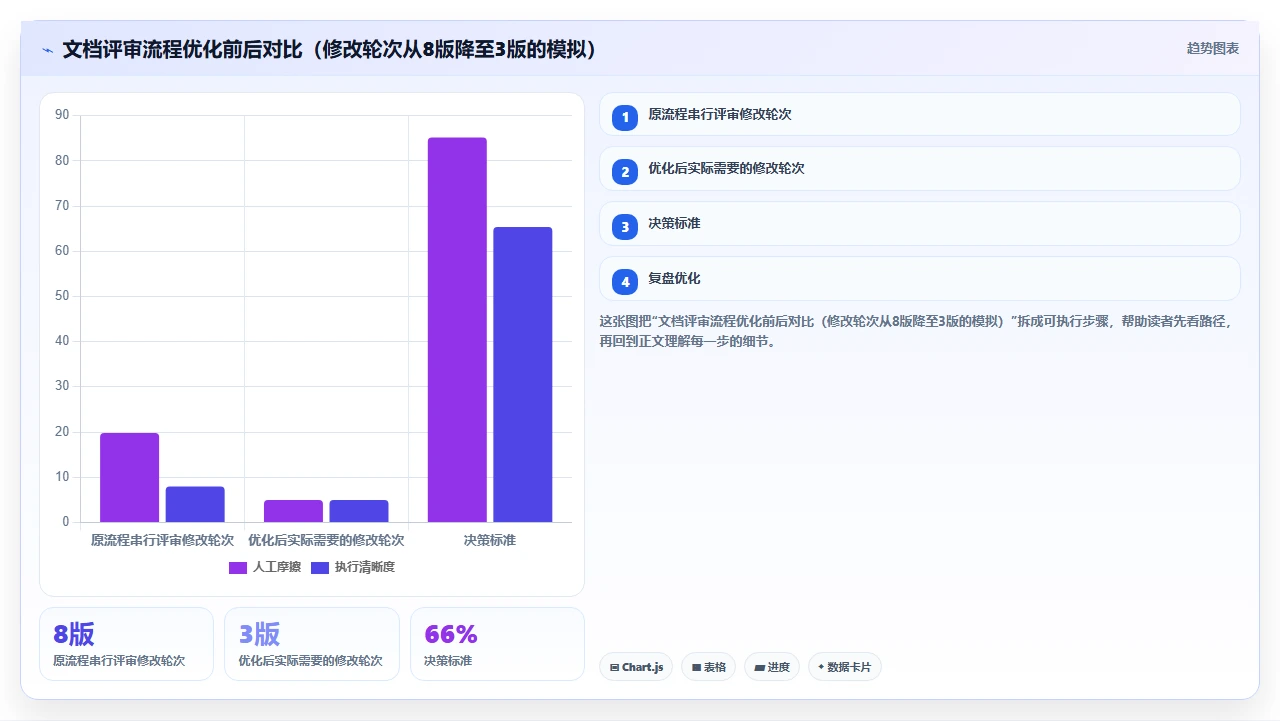
Task: Toggle the 人工摩擦 legend entry
Action: [265, 567]
